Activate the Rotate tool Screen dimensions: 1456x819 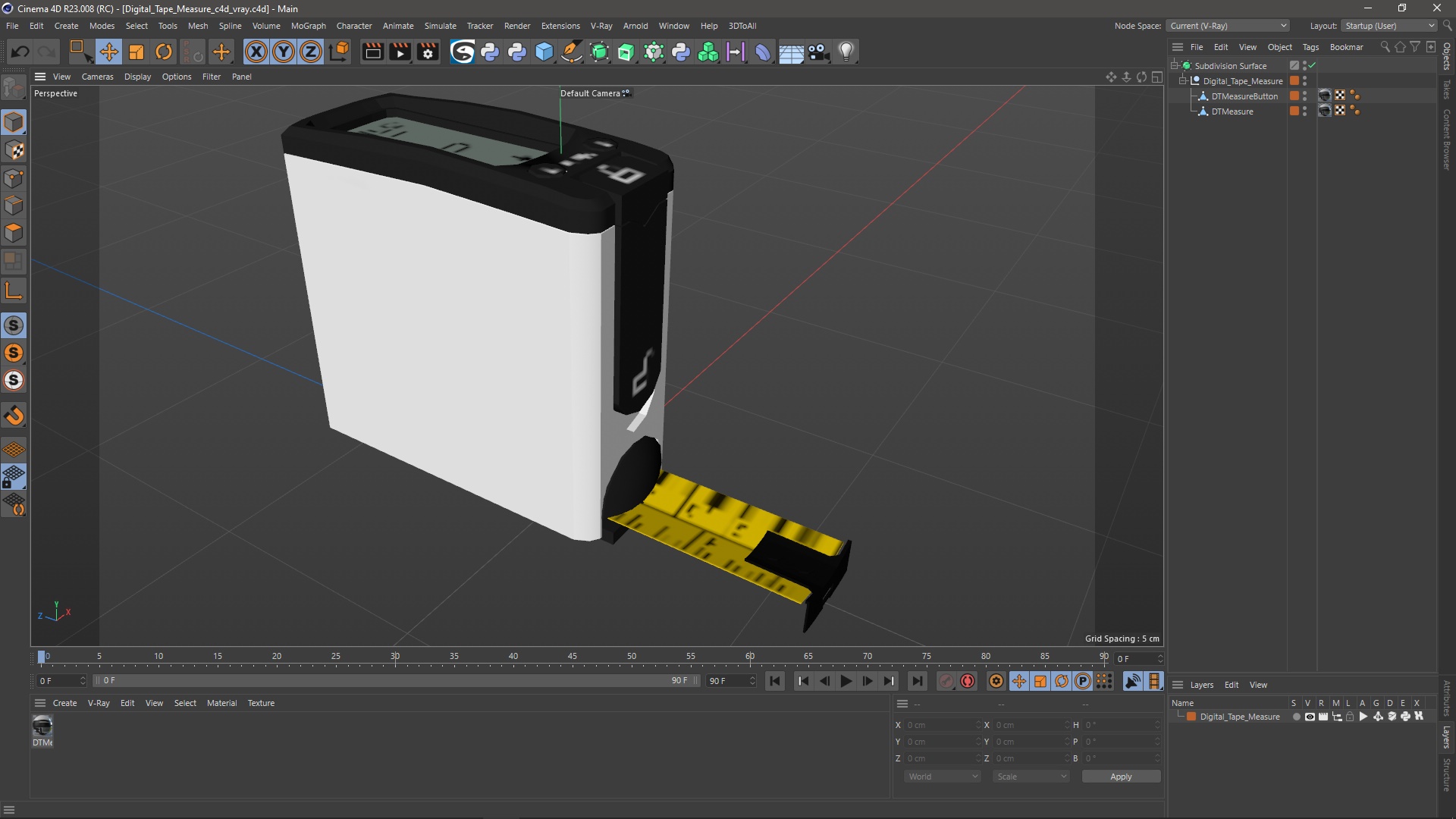click(x=164, y=52)
